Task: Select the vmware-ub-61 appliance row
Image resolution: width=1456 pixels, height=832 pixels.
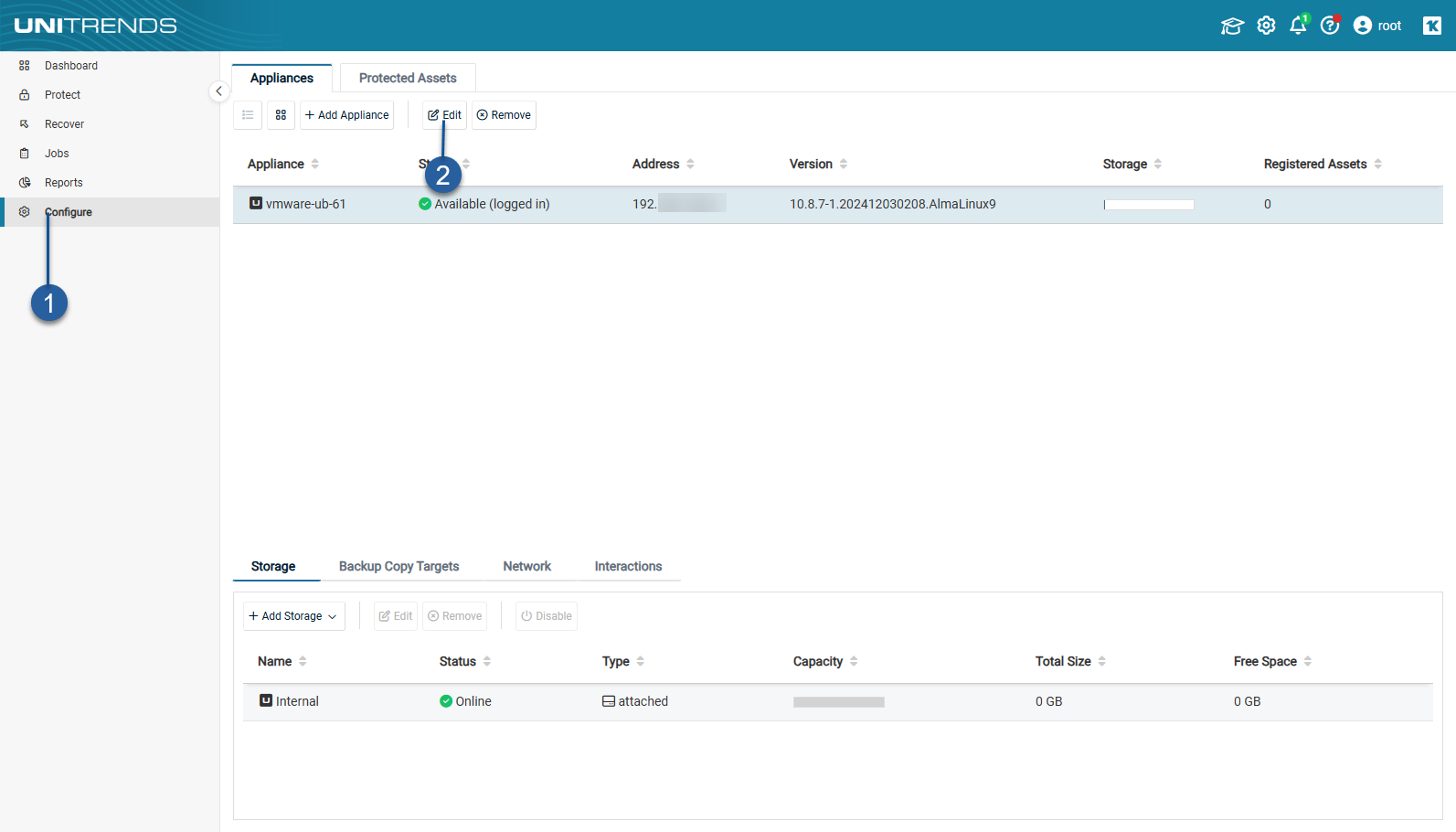Action: (838, 204)
